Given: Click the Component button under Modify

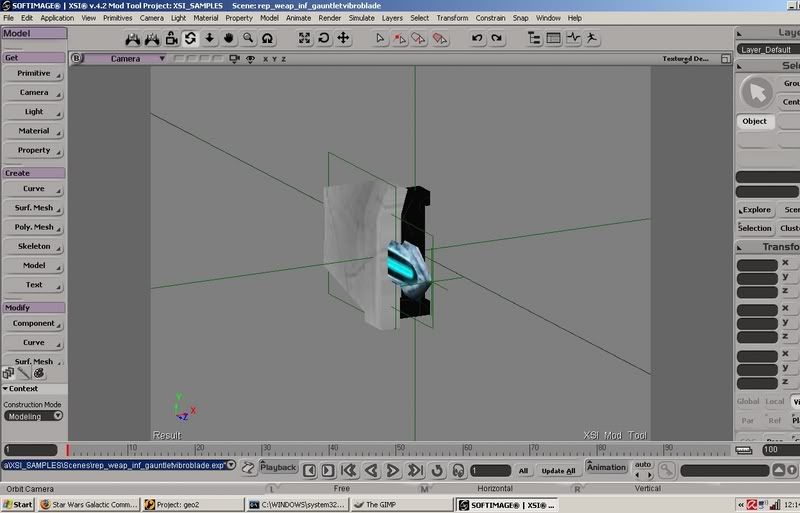Looking at the screenshot, I should click(34, 324).
